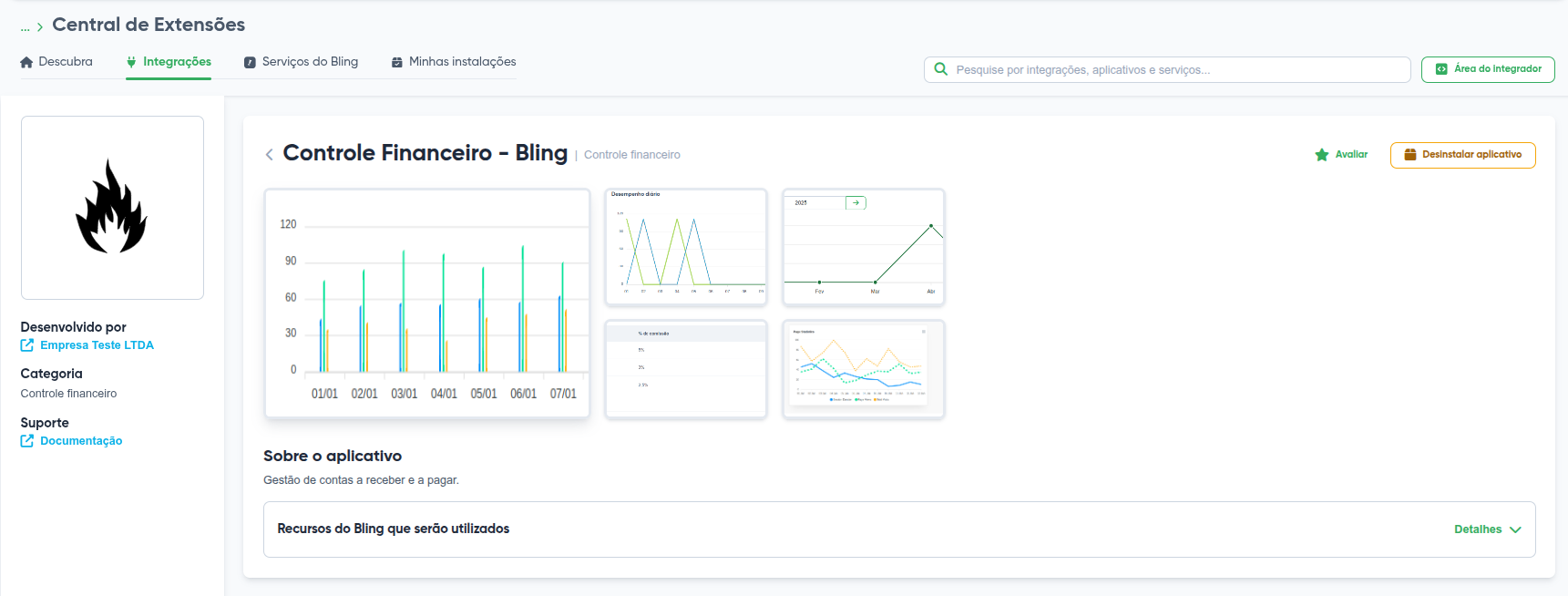Click the green star Avaliar icon
1568x596 pixels.
tap(1321, 155)
